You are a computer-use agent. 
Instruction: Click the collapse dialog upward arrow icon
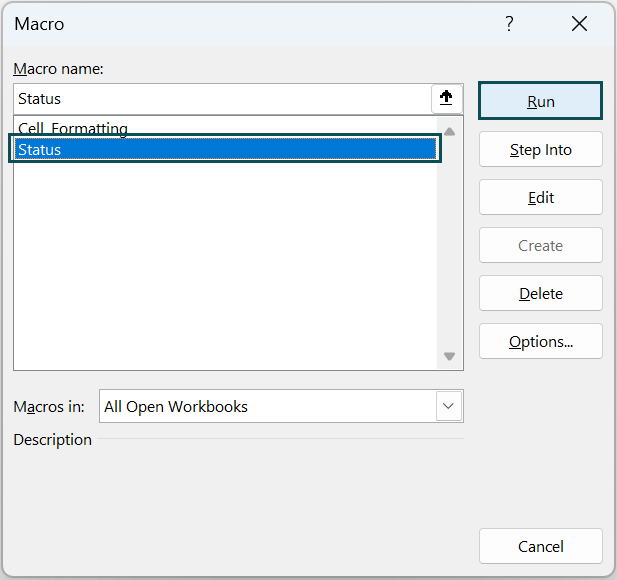click(x=446, y=98)
